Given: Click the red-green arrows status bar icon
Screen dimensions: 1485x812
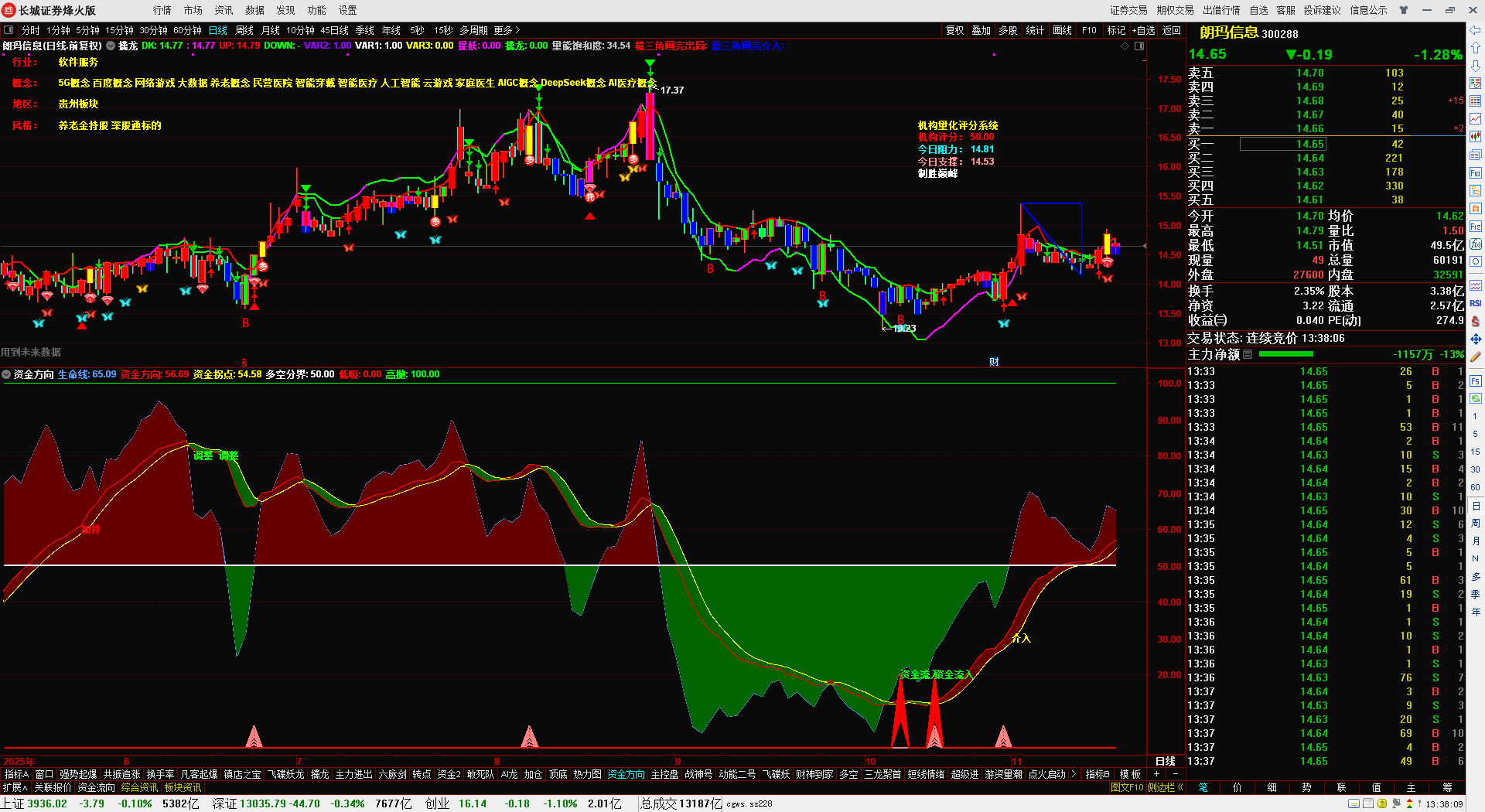Looking at the screenshot, I should [1408, 804].
